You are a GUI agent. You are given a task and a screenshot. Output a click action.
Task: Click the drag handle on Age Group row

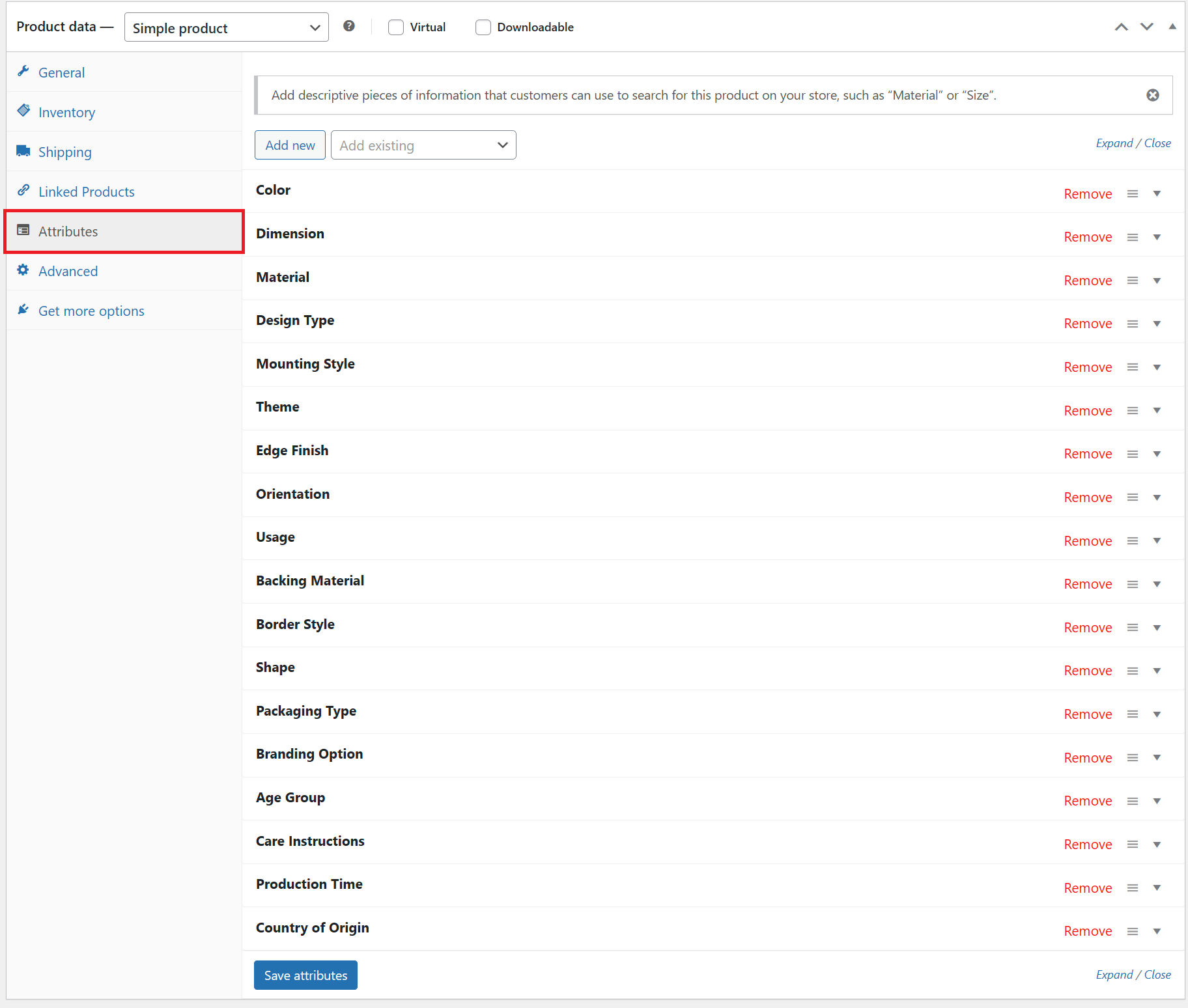point(1133,801)
